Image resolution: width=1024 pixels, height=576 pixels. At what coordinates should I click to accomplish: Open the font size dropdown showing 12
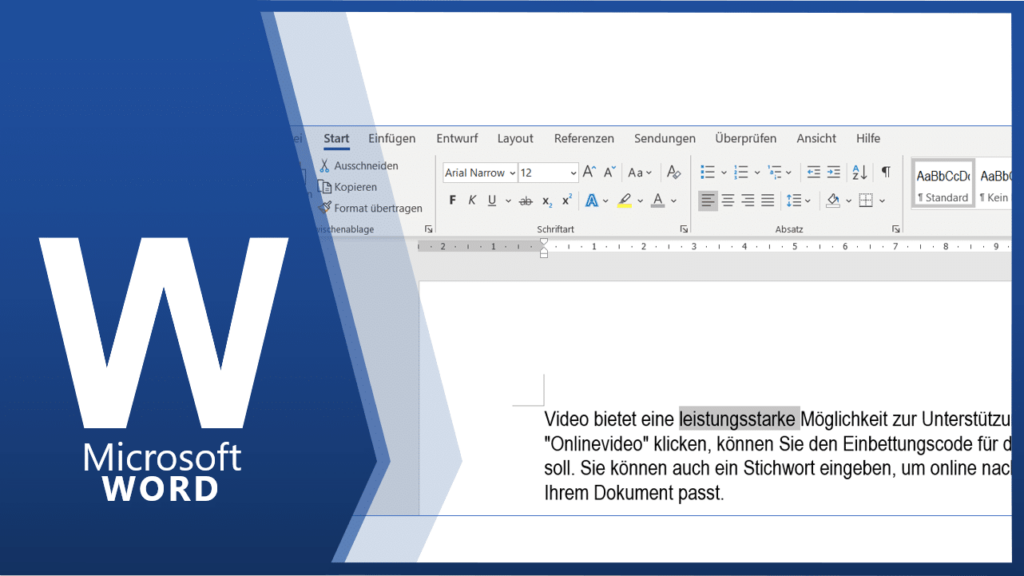573,173
